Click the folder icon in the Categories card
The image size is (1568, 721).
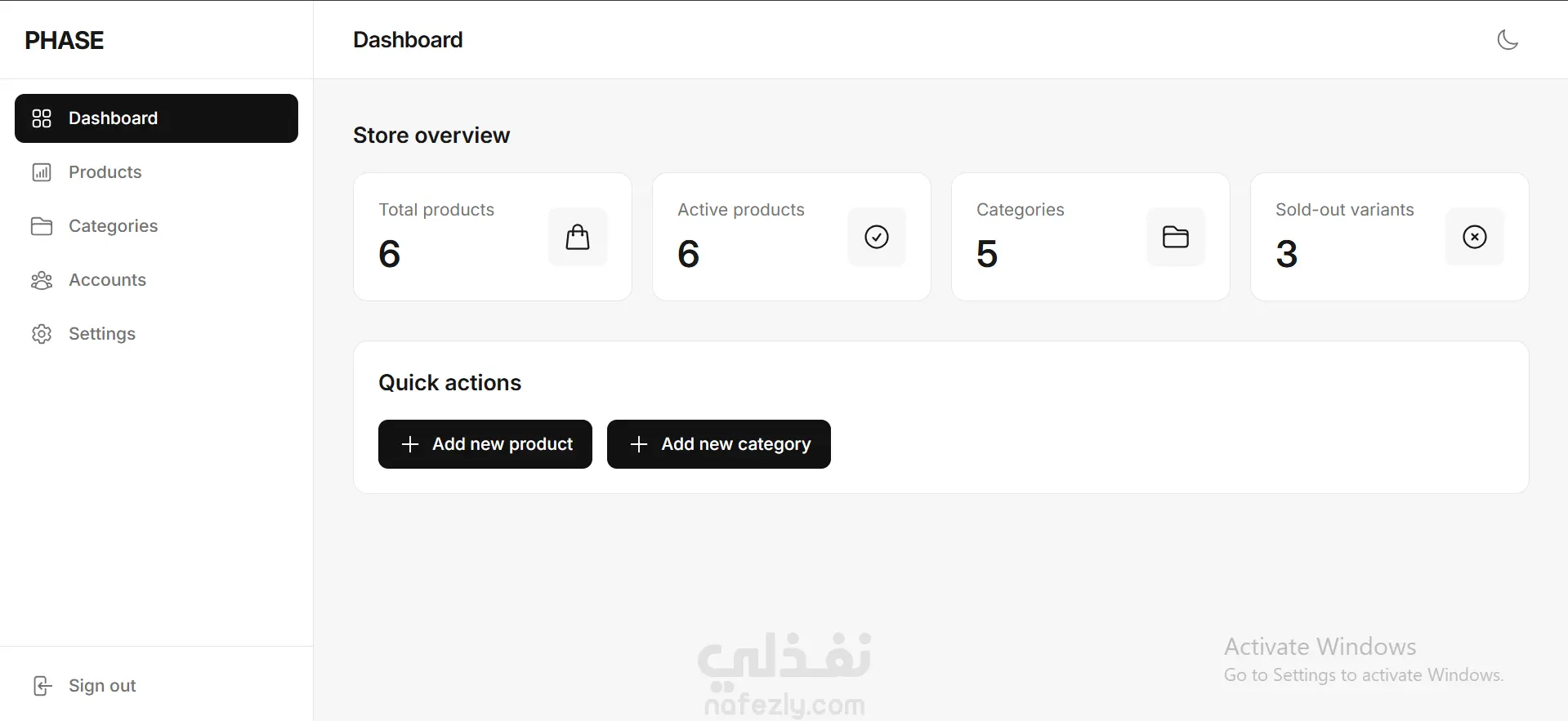(x=1176, y=237)
